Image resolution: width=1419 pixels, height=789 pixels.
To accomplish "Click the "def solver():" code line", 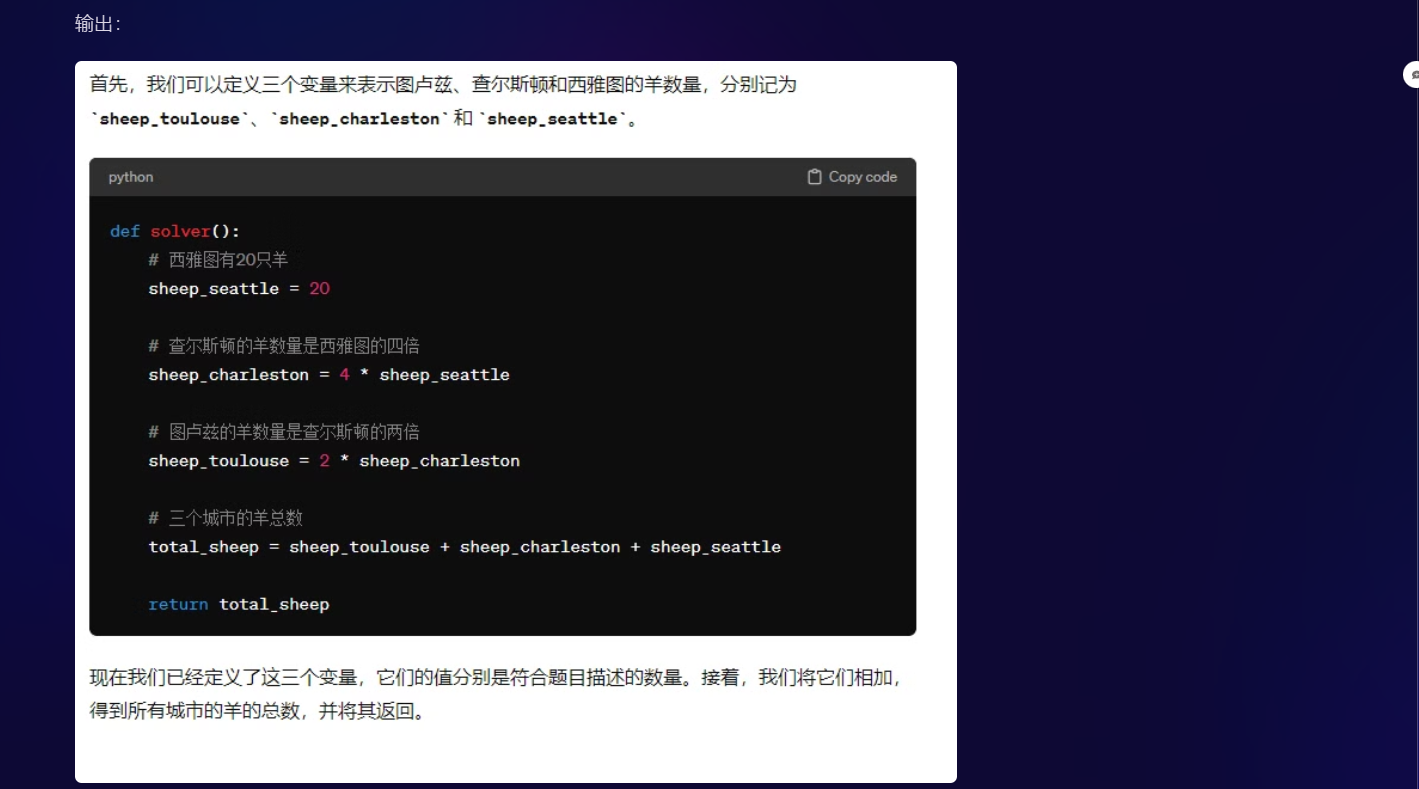I will [x=175, y=231].
